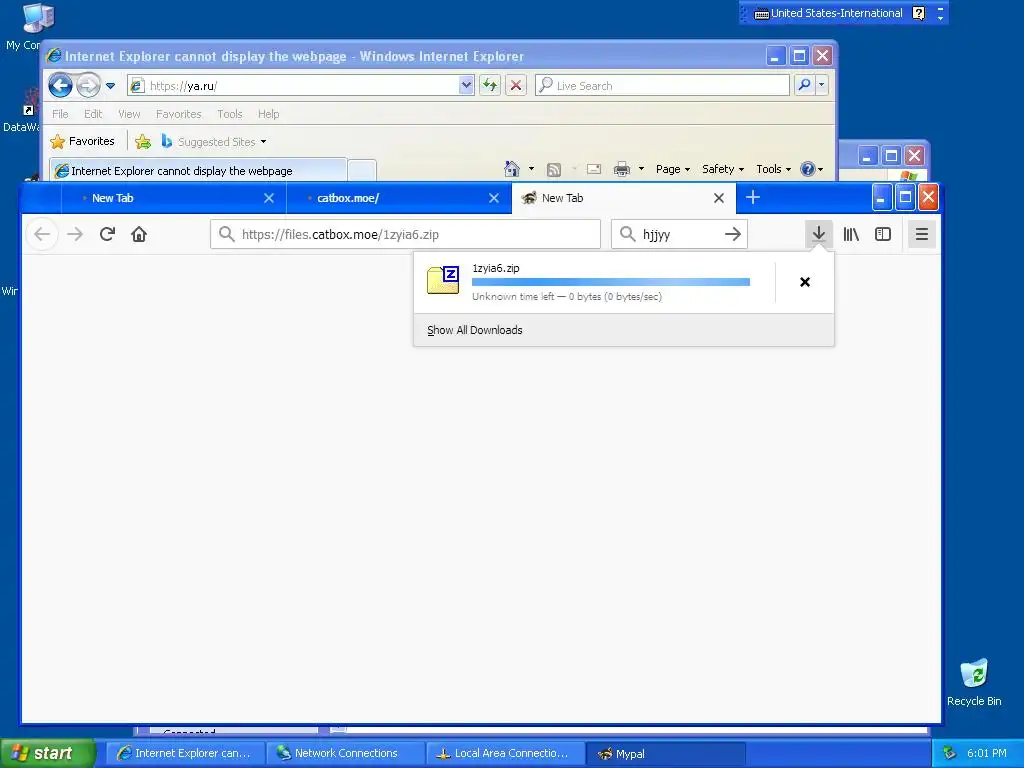Open IE Favorites menu
The image size is (1024, 768).
click(178, 114)
